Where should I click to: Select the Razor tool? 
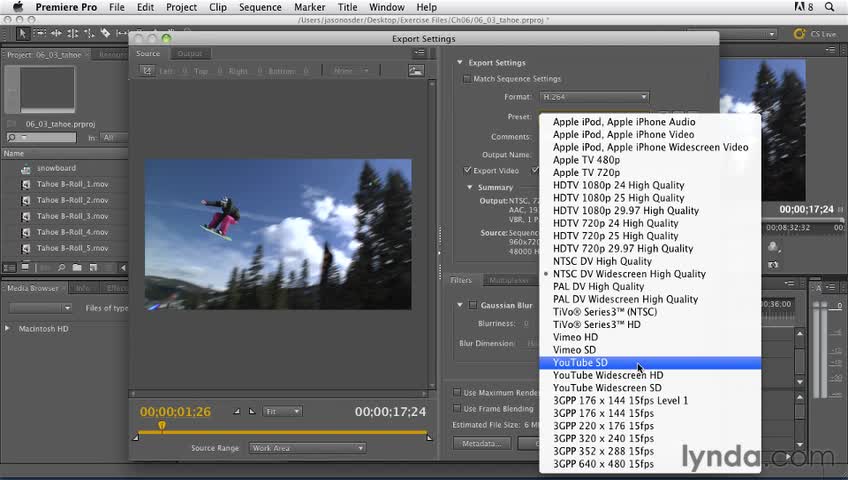(105, 34)
